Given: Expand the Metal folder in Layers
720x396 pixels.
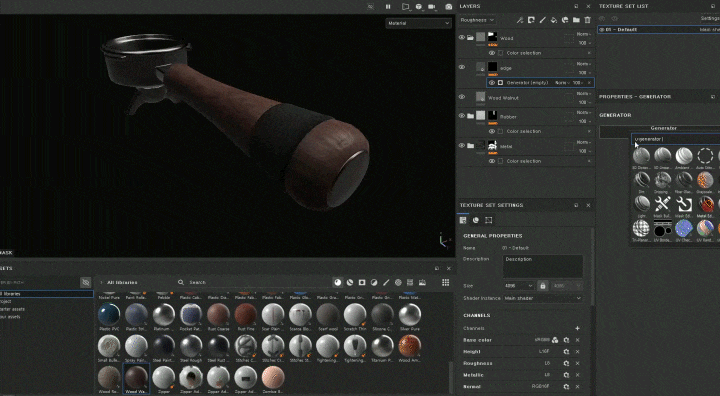Looking at the screenshot, I should point(470,146).
